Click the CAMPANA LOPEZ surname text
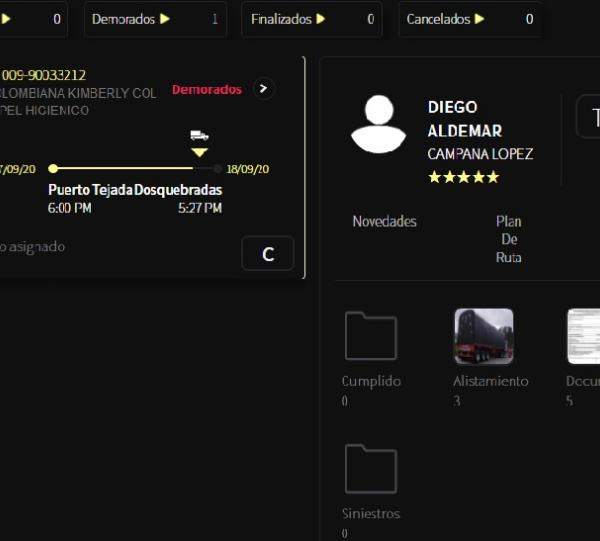600x541 pixels. (x=480, y=154)
